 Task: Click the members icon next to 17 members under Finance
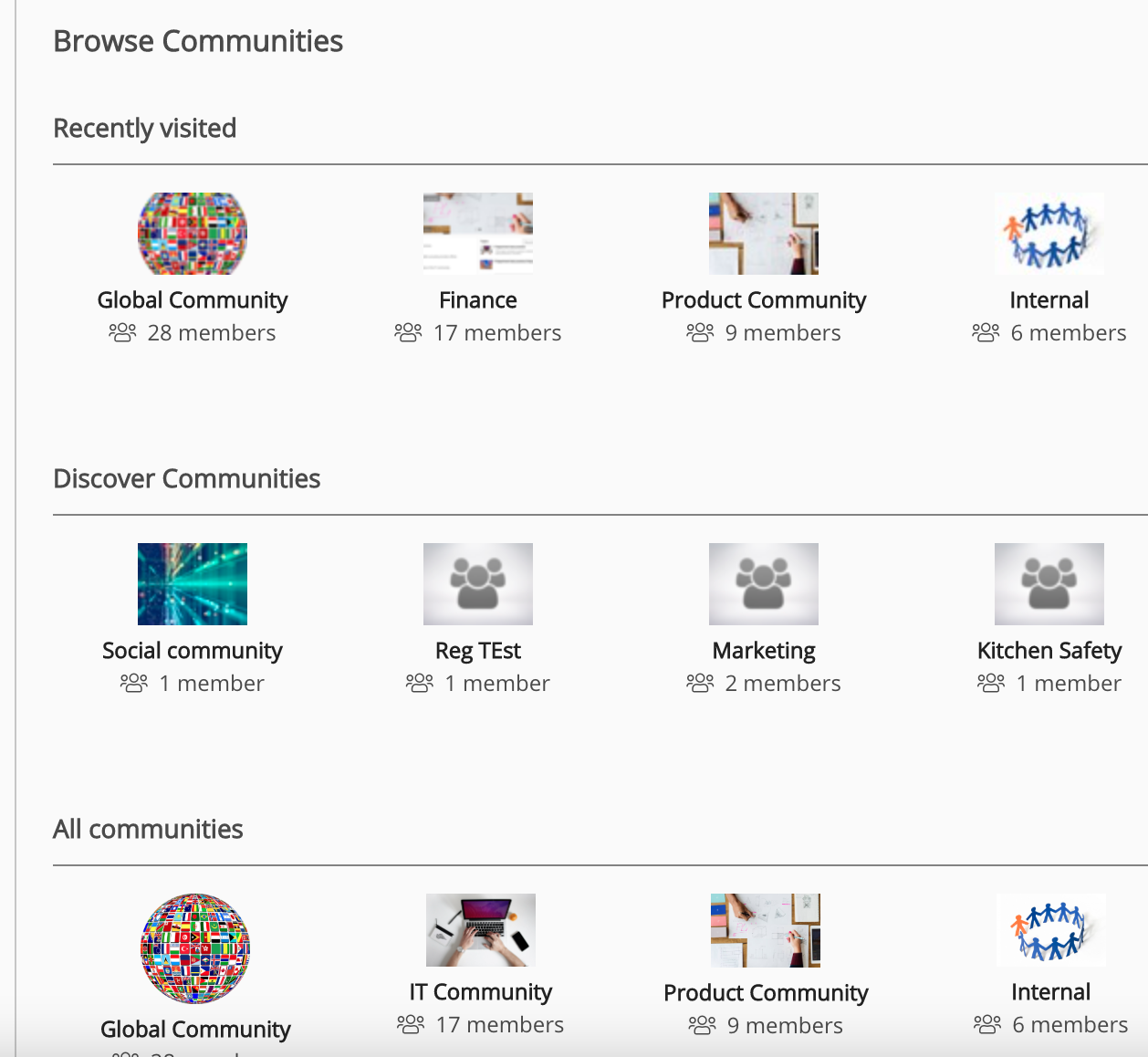(408, 332)
